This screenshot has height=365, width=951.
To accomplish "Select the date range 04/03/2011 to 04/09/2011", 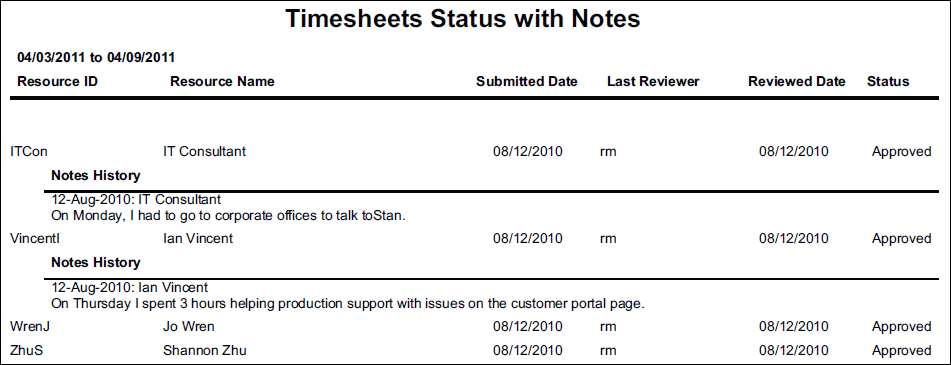I will pyautogui.click(x=96, y=58).
